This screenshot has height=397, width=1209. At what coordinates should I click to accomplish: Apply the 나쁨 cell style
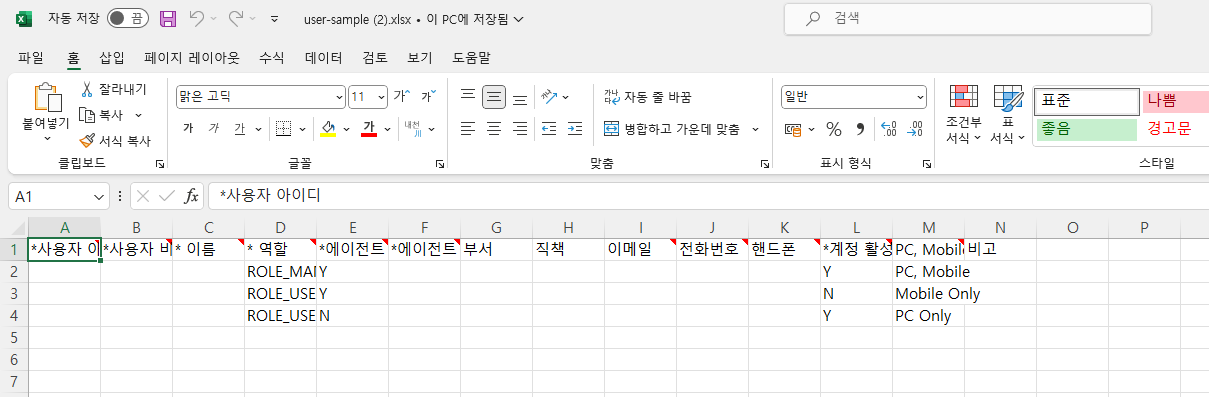click(1175, 101)
